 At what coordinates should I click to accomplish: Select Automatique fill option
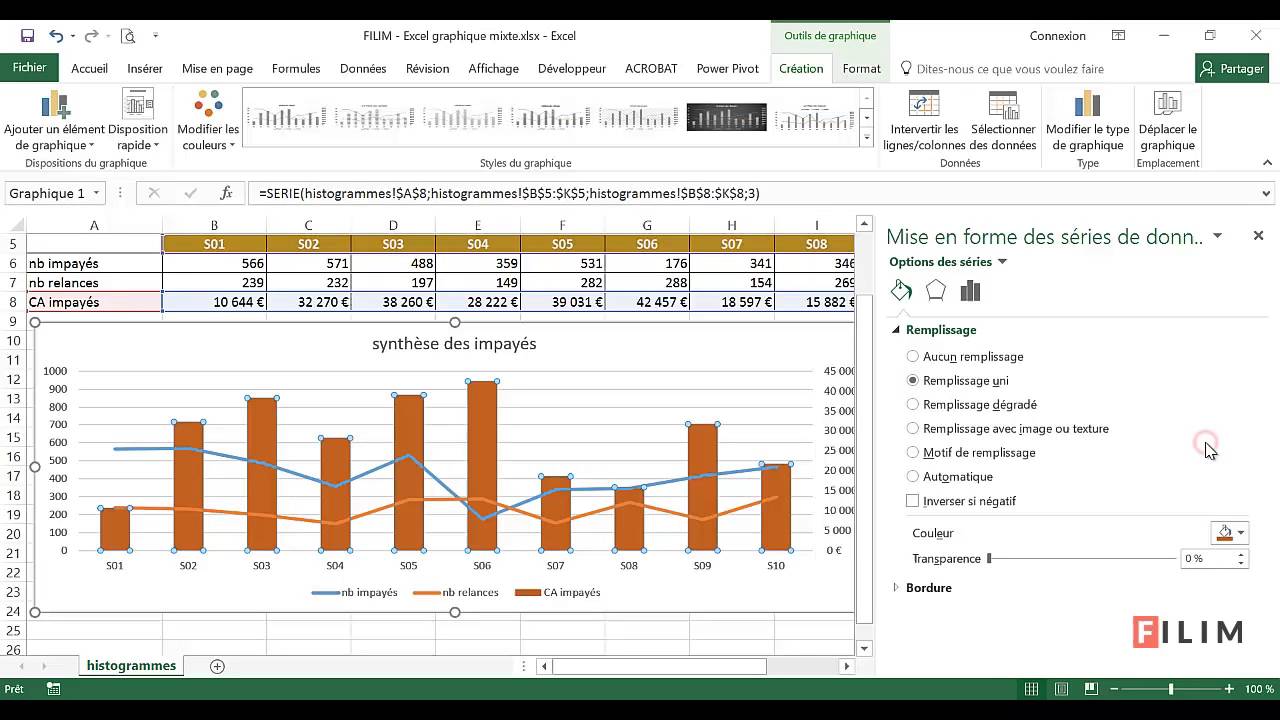[950, 476]
